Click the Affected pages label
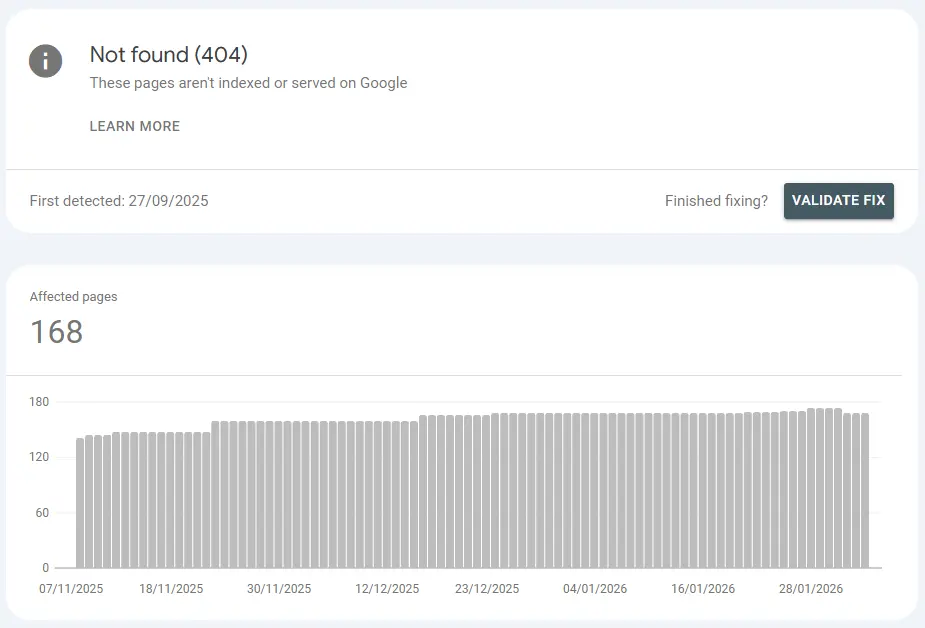 tap(73, 297)
